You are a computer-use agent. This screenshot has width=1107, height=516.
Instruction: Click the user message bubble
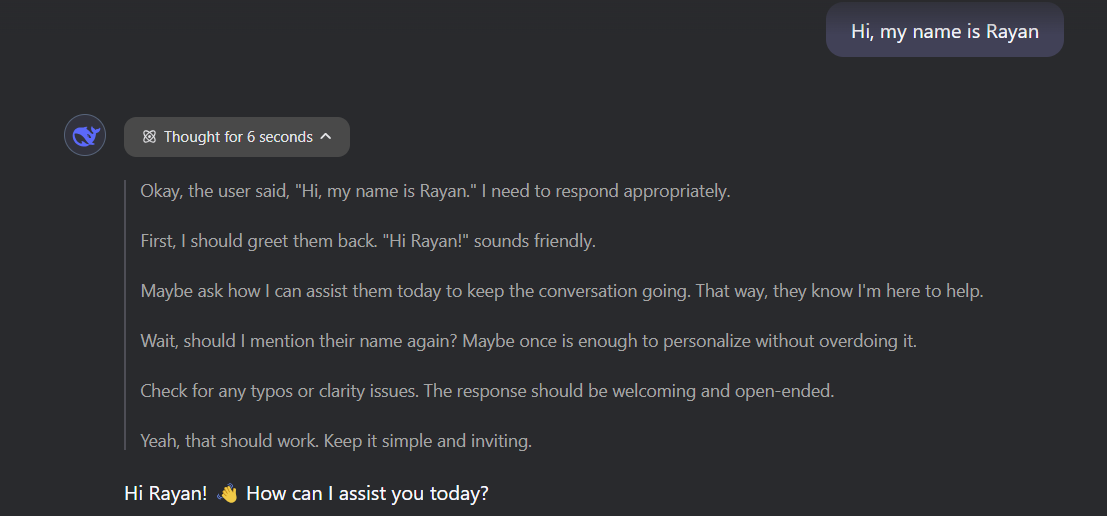(x=944, y=31)
